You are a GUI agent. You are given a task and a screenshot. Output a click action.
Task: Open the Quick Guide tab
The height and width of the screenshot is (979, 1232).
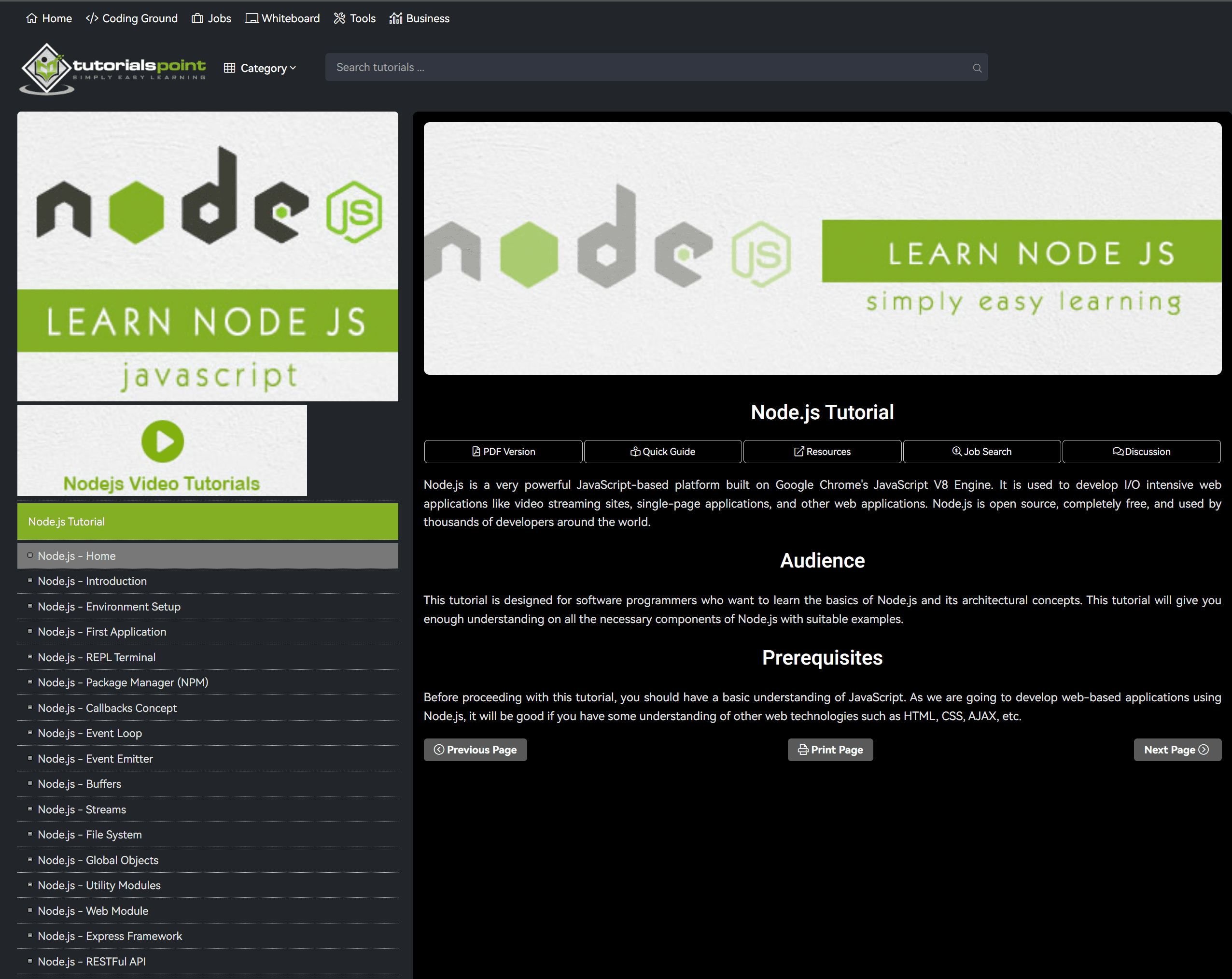click(662, 451)
